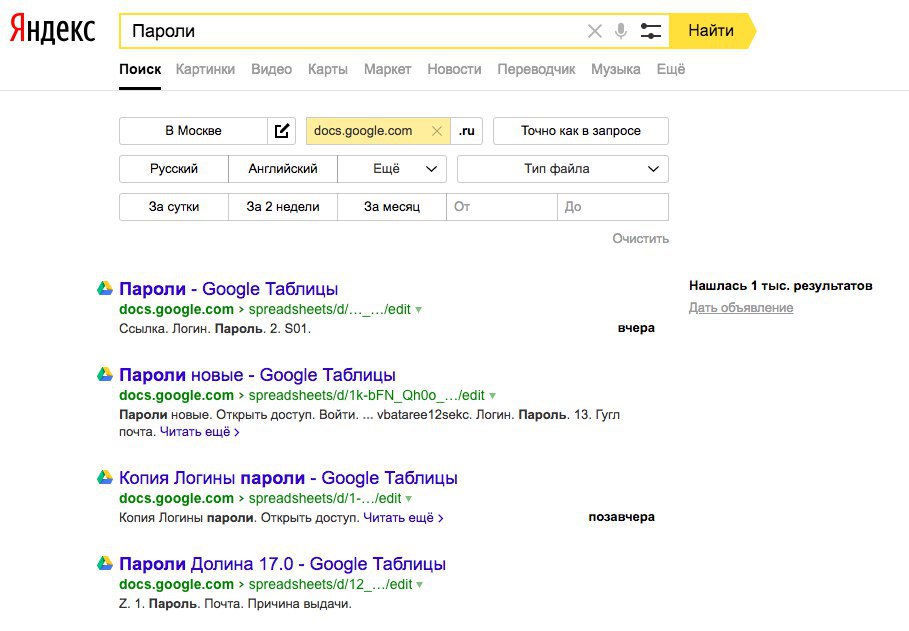Click docs.google.com under Пароли Долина 17.0 result
Screen dimensions: 909x631
click(x=176, y=584)
